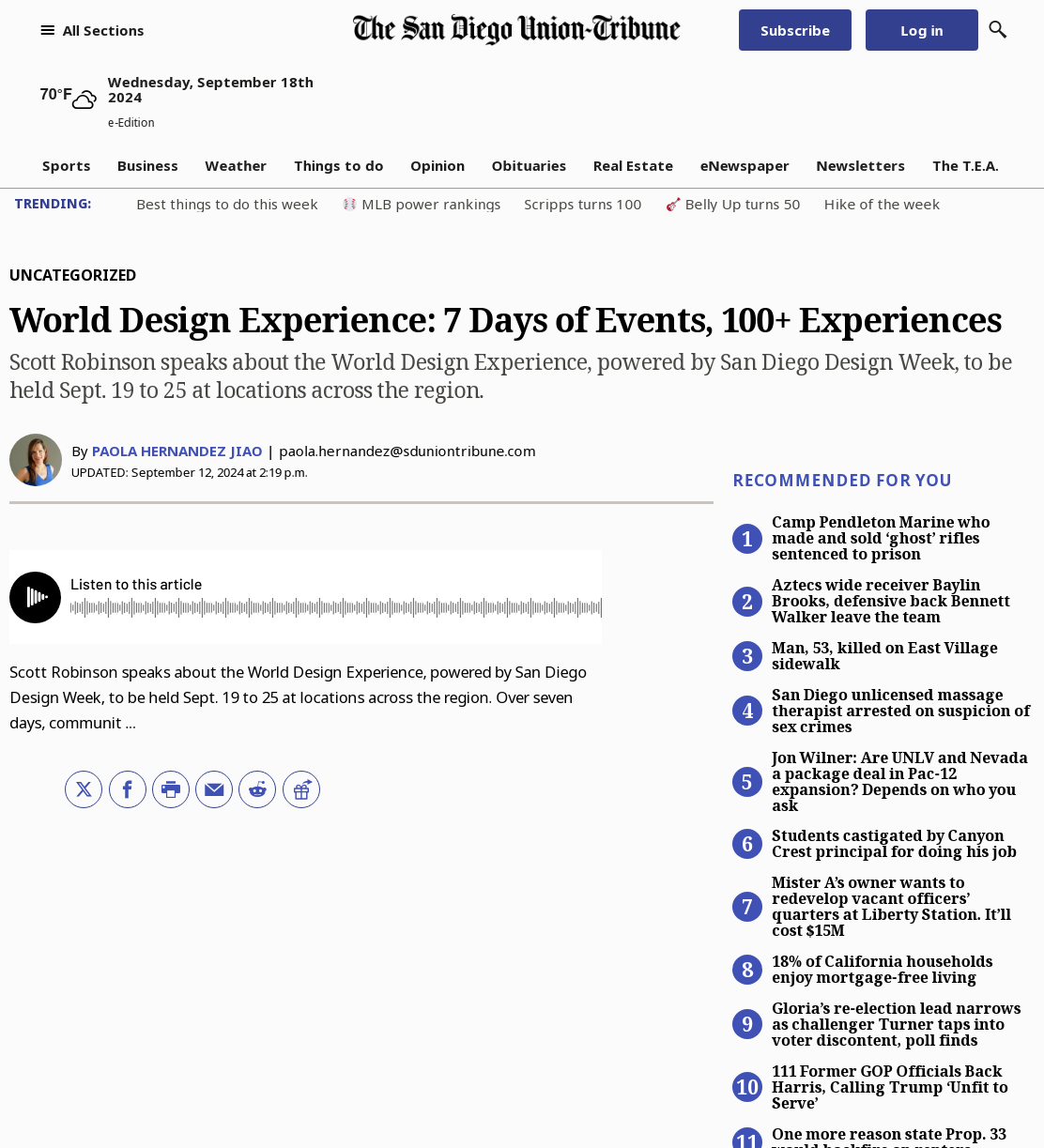Open Aztecs wide receiver Baylin Brooks story
The image size is (1044, 1148).
tap(891, 601)
